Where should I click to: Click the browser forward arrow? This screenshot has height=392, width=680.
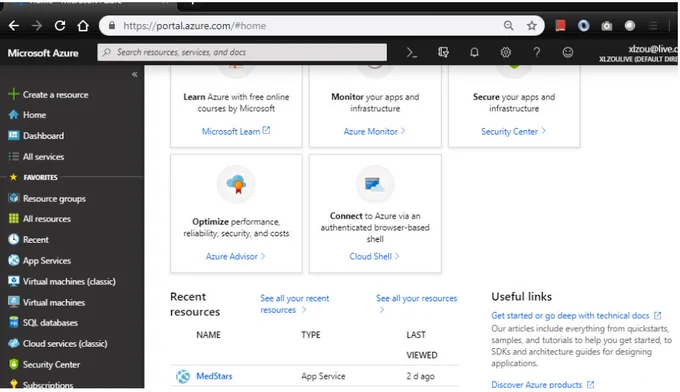(x=37, y=26)
